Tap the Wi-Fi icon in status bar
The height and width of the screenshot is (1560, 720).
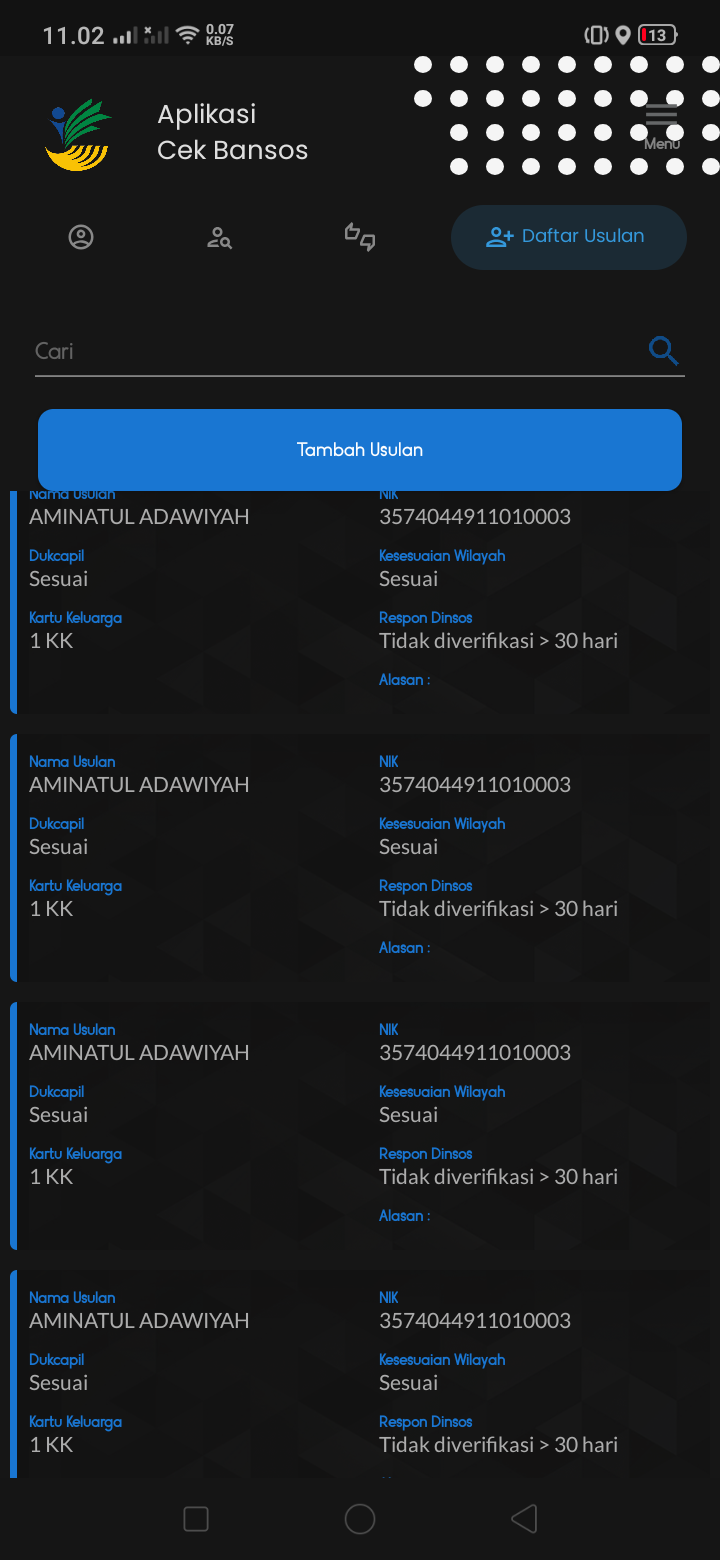point(187,36)
